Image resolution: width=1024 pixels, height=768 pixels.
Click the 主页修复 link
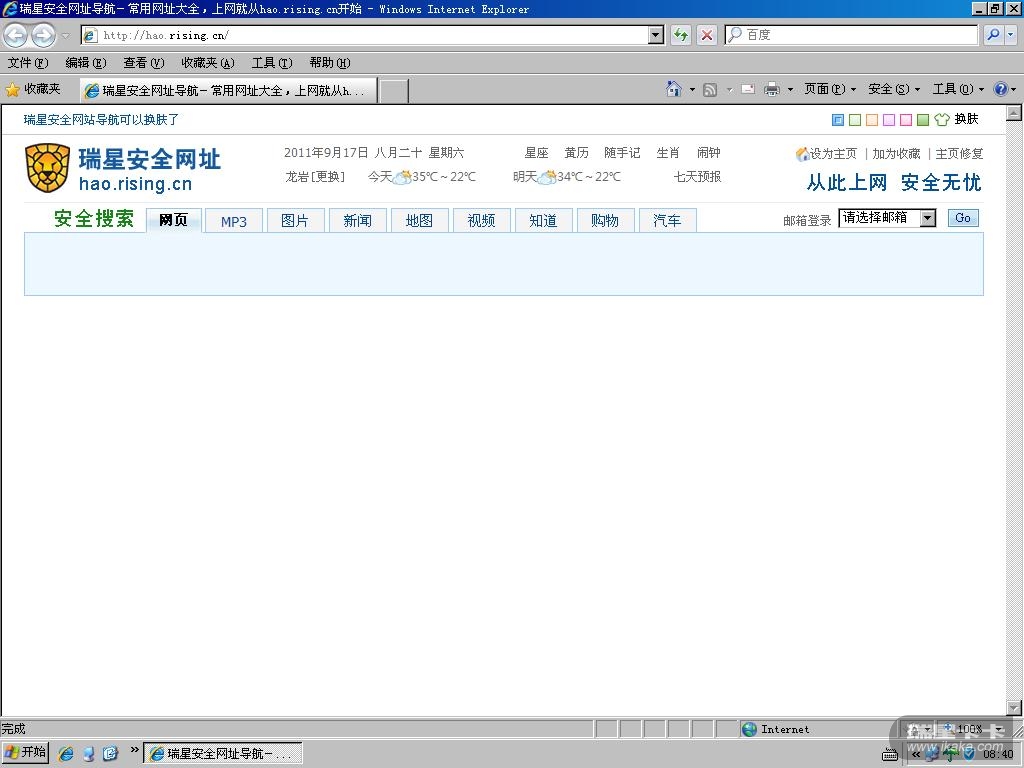coord(959,154)
